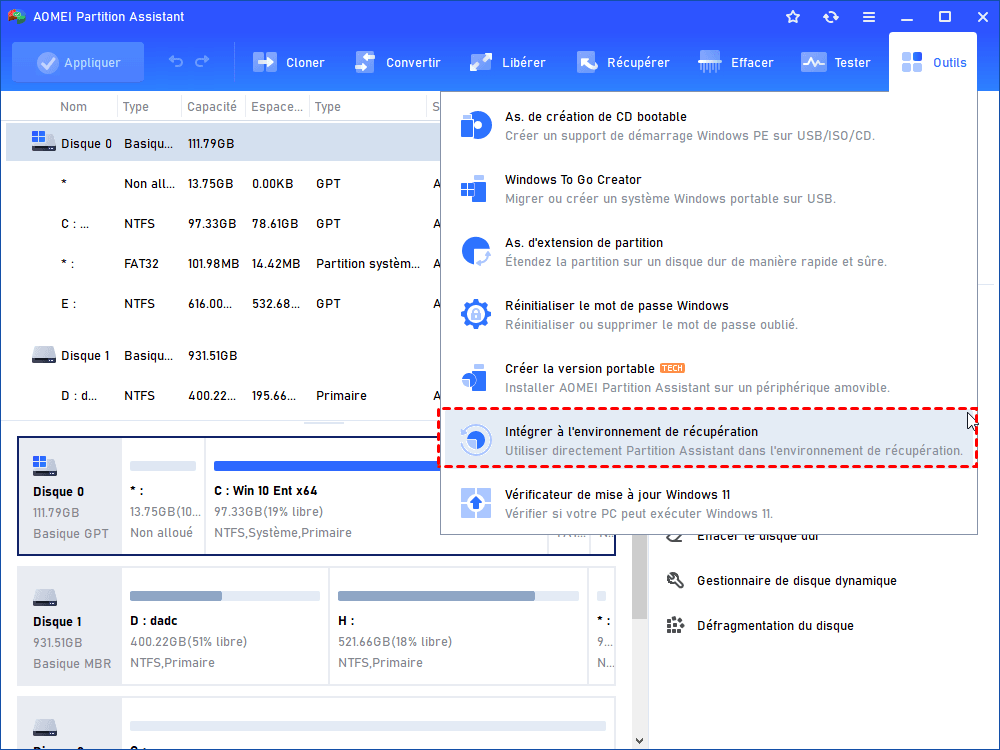The width and height of the screenshot is (1000, 750).
Task: Select the D: NTFS 400.22 partition row
Action: (x=223, y=395)
